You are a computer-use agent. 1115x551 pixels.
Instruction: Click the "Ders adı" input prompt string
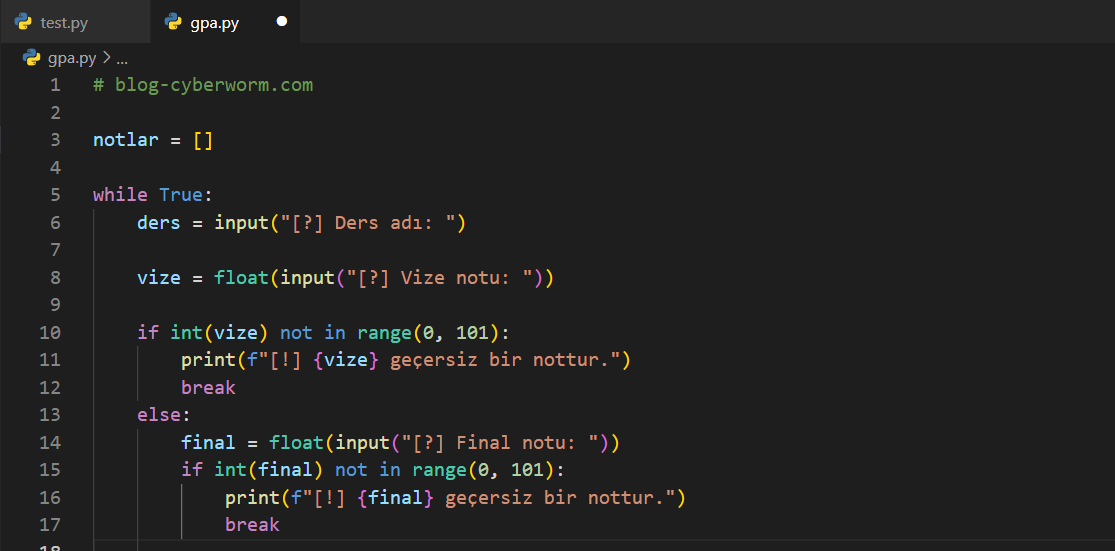pos(372,222)
